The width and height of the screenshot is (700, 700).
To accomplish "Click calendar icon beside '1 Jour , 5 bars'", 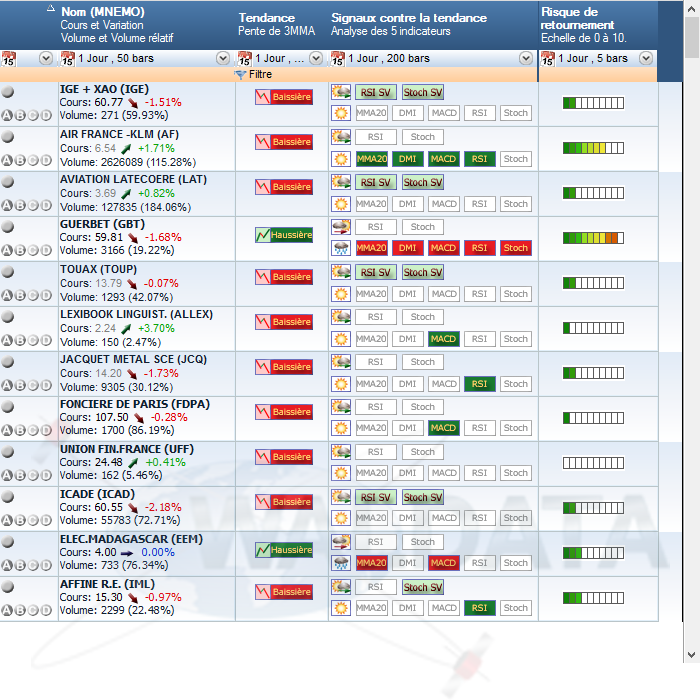I will [x=548, y=58].
